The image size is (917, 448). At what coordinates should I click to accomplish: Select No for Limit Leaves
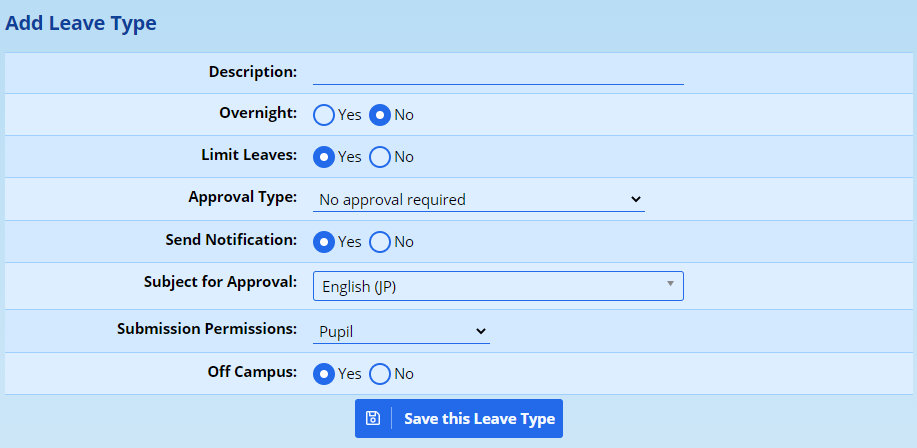[380, 157]
